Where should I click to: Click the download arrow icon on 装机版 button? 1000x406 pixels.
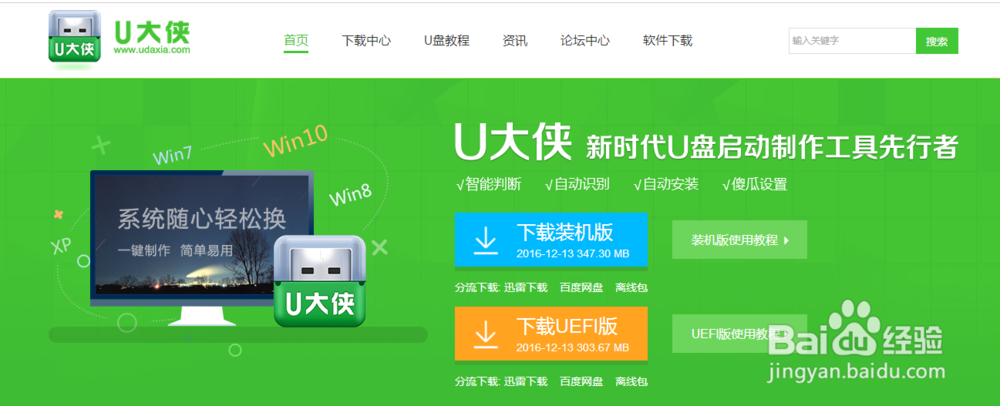pyautogui.click(x=485, y=240)
